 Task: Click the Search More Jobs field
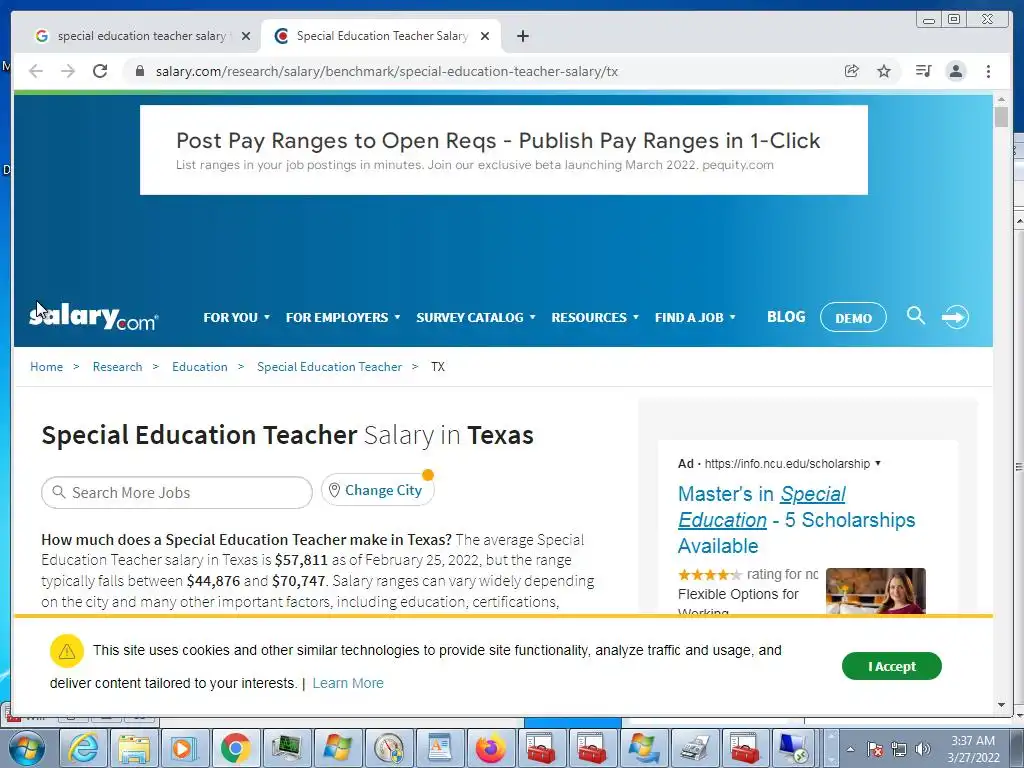[177, 492]
